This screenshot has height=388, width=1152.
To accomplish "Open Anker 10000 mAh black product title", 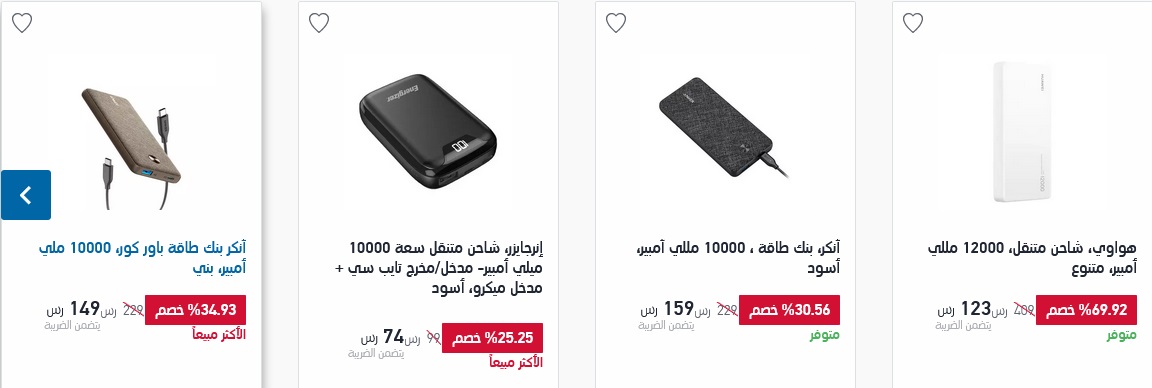I will [738, 258].
